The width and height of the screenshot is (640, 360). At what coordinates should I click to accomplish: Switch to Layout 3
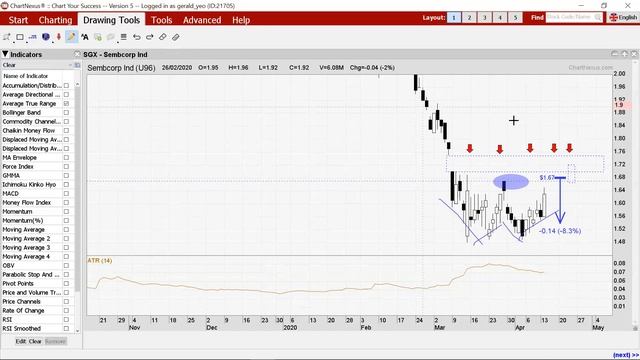pyautogui.click(x=485, y=18)
